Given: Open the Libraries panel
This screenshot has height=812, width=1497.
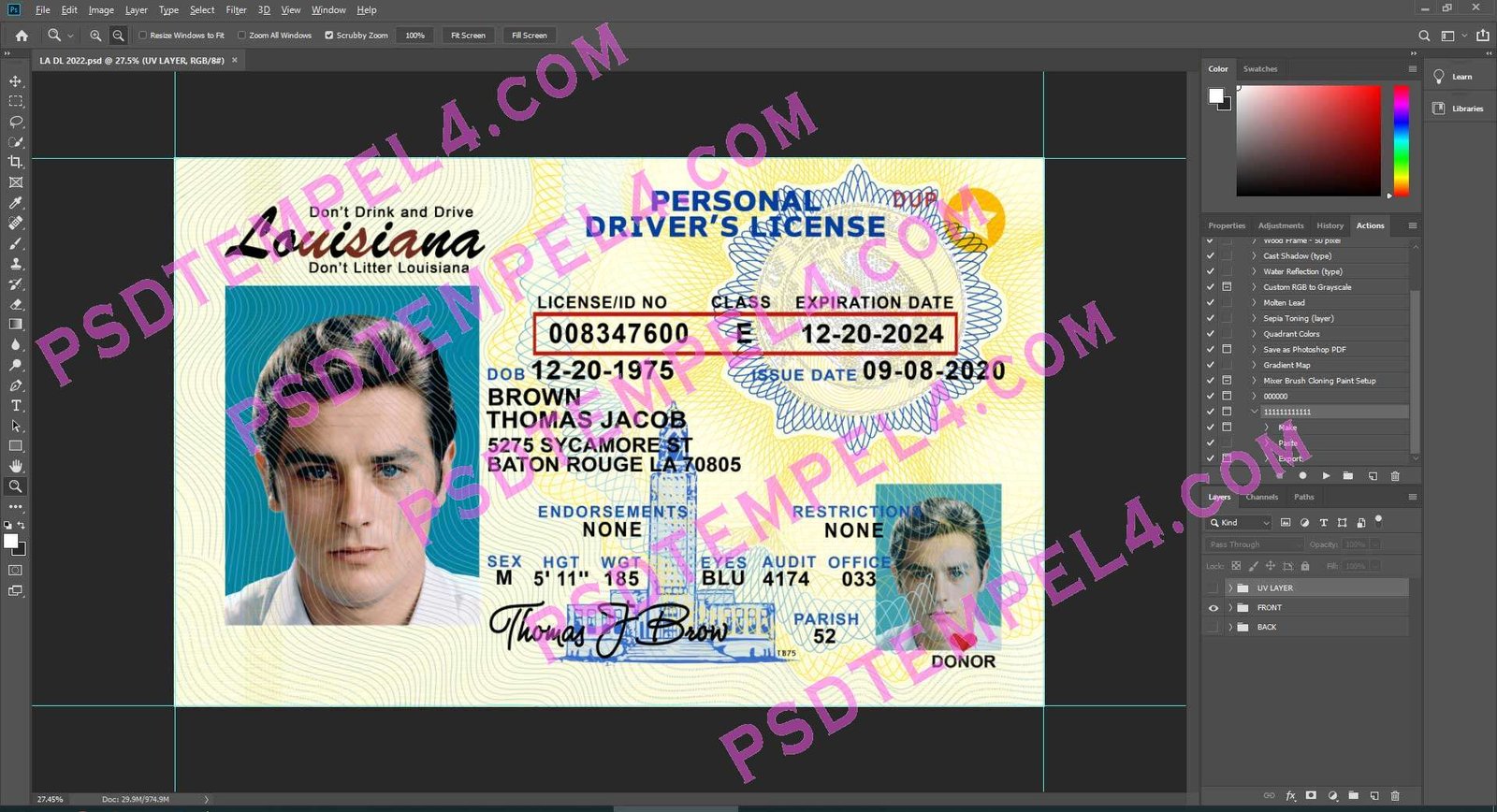Looking at the screenshot, I should 1458,109.
